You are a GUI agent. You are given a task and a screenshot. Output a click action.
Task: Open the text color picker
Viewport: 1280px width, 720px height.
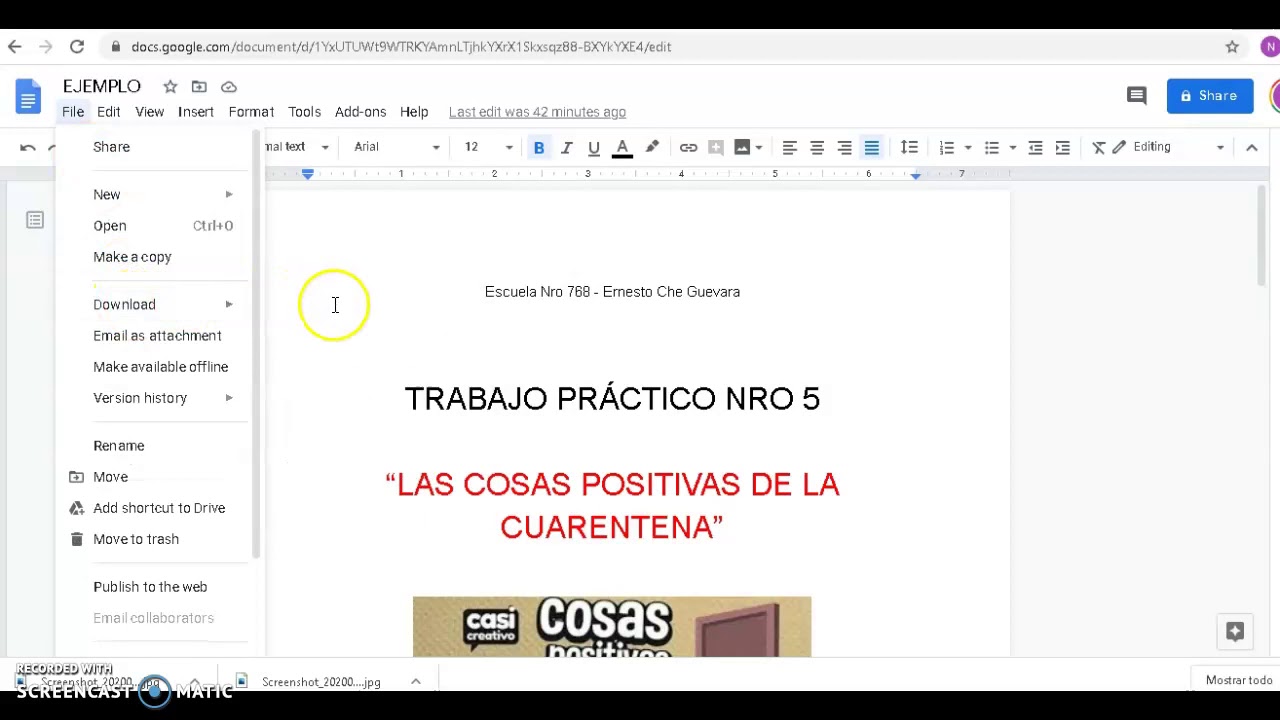(x=622, y=148)
